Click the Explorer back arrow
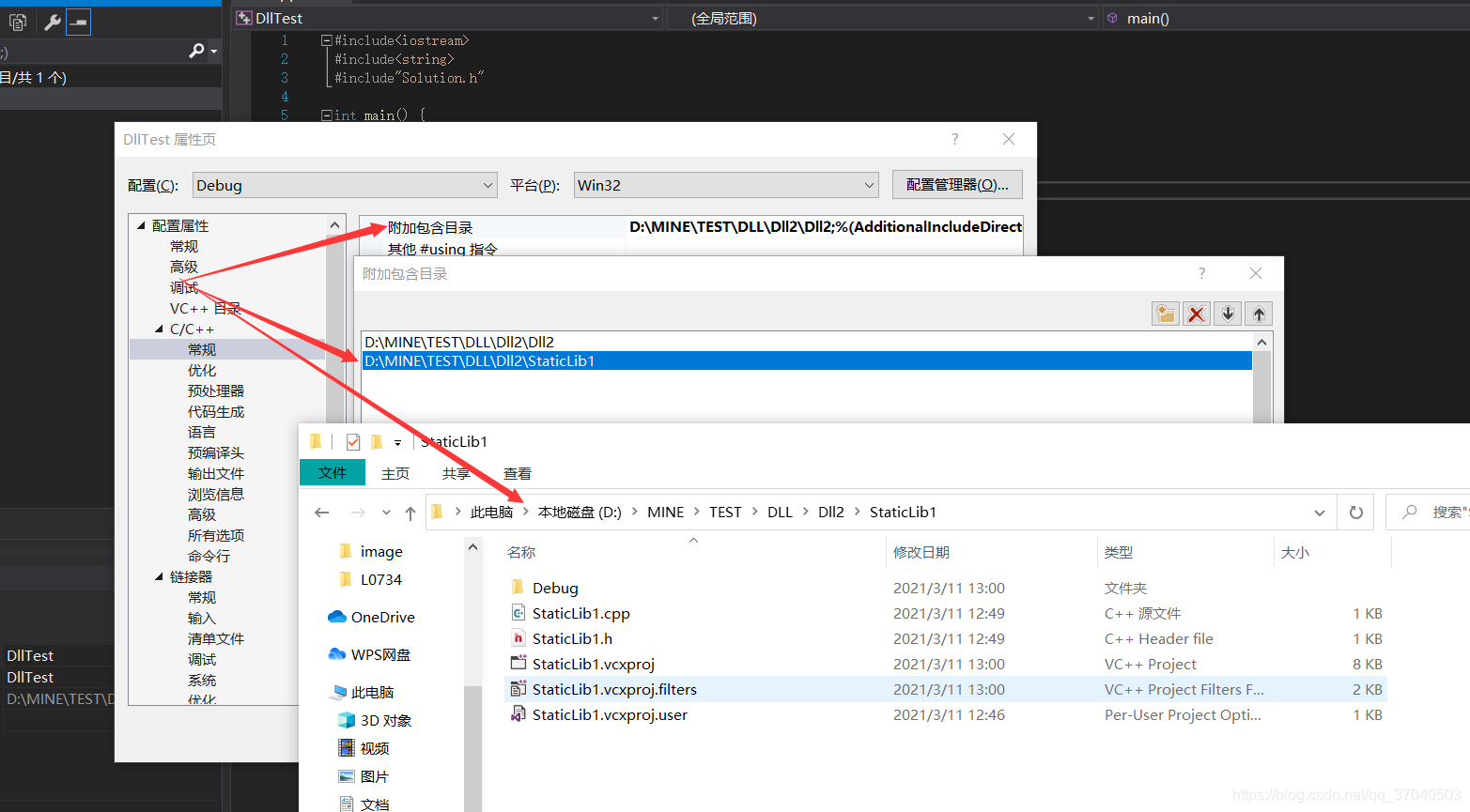The image size is (1470, 812). (x=322, y=513)
